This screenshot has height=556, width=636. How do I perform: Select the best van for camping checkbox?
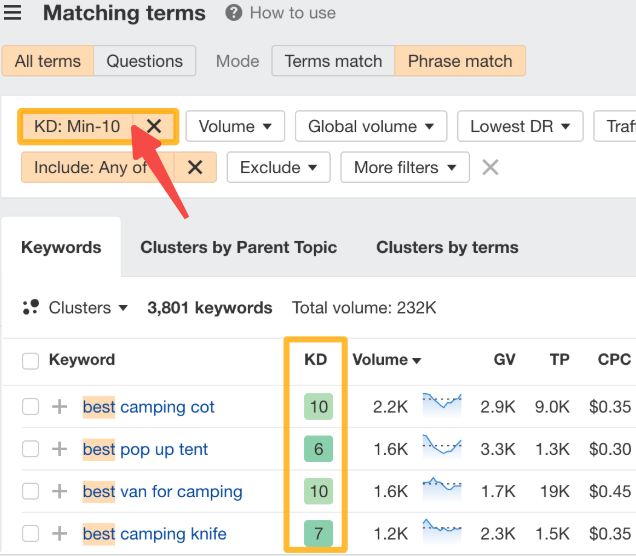(x=31, y=492)
